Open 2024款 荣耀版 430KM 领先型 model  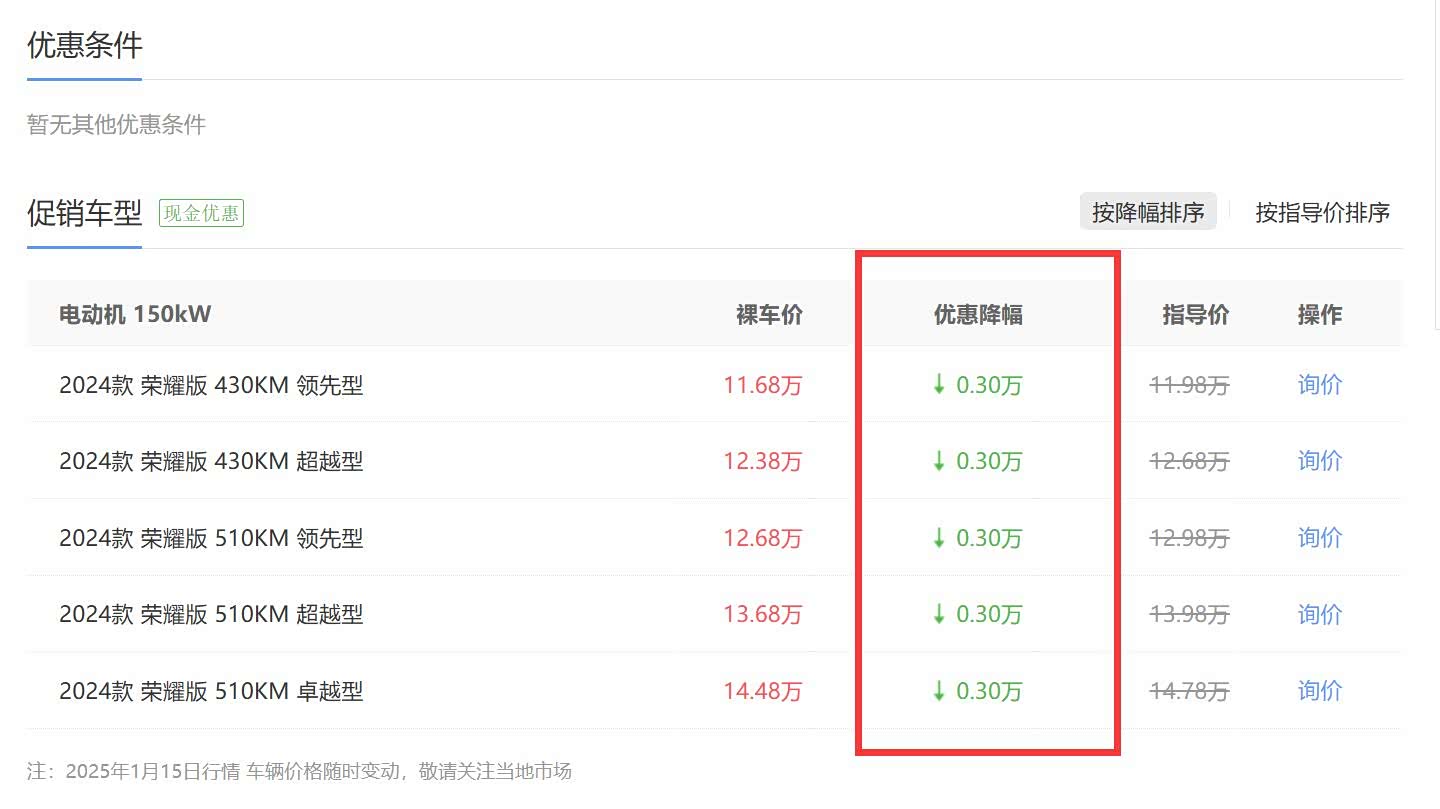pos(211,385)
